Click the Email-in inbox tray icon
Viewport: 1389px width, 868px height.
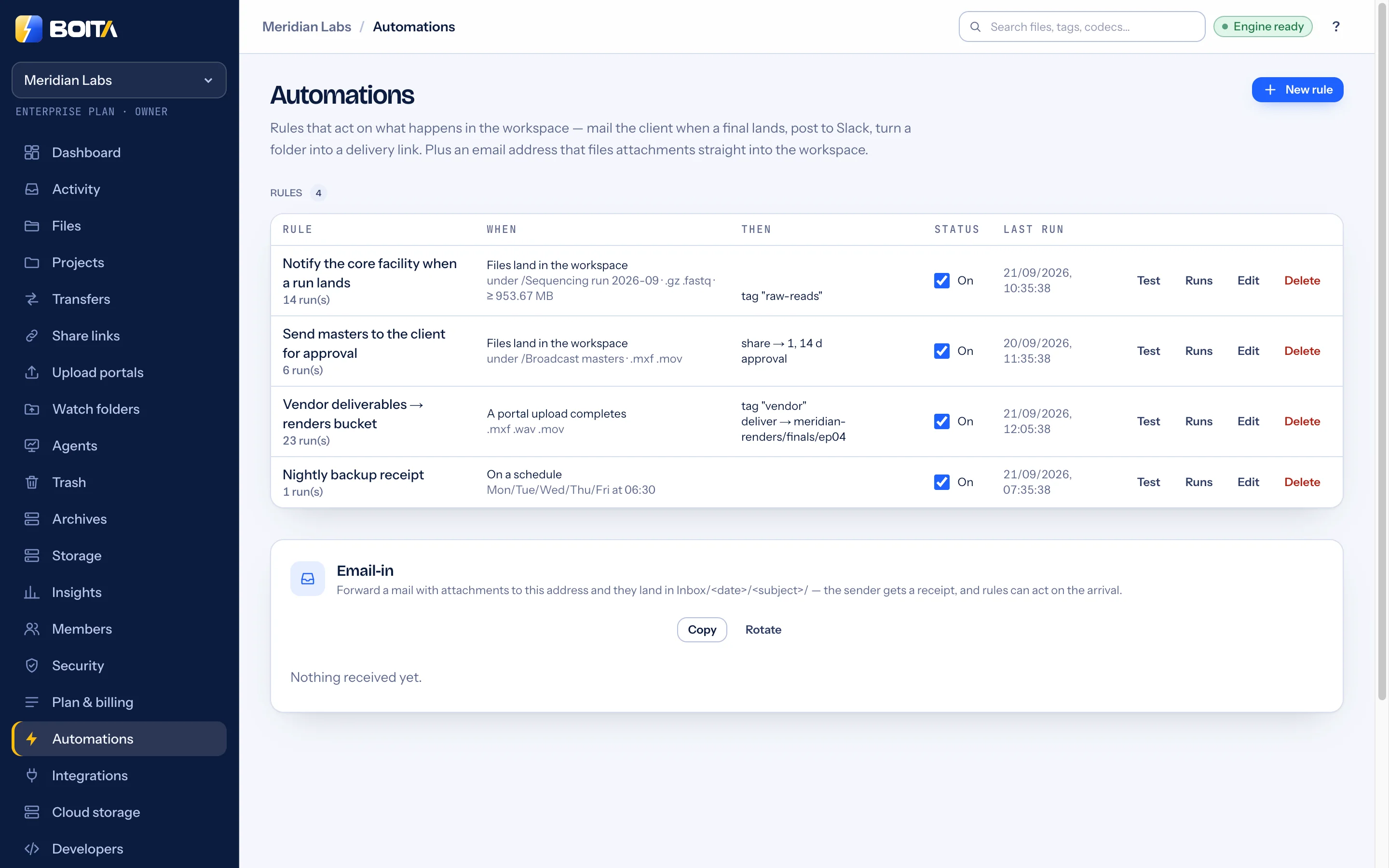308,579
